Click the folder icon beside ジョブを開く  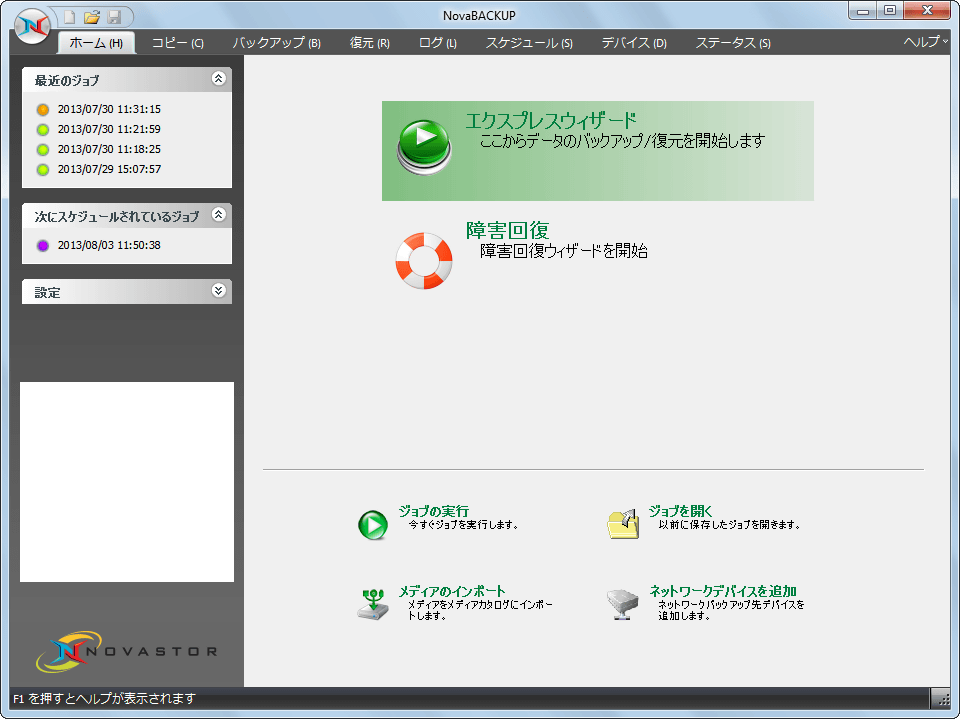click(x=623, y=524)
